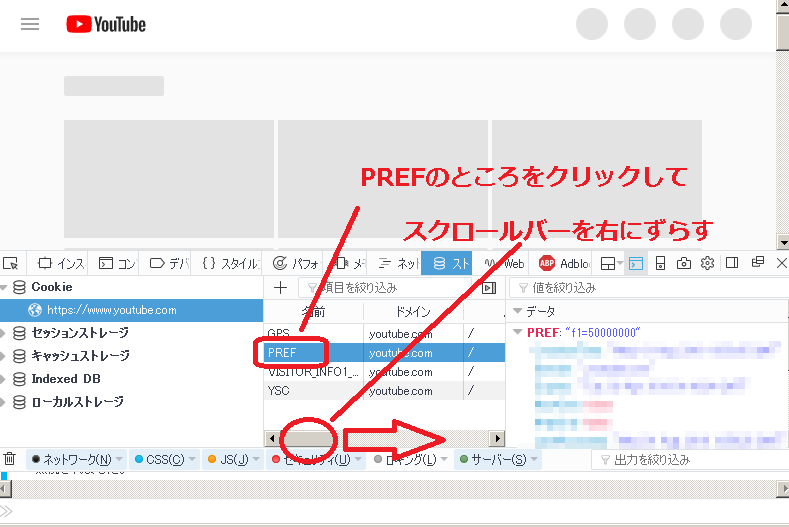Toggle the split console button

pyautogui.click(x=636, y=263)
